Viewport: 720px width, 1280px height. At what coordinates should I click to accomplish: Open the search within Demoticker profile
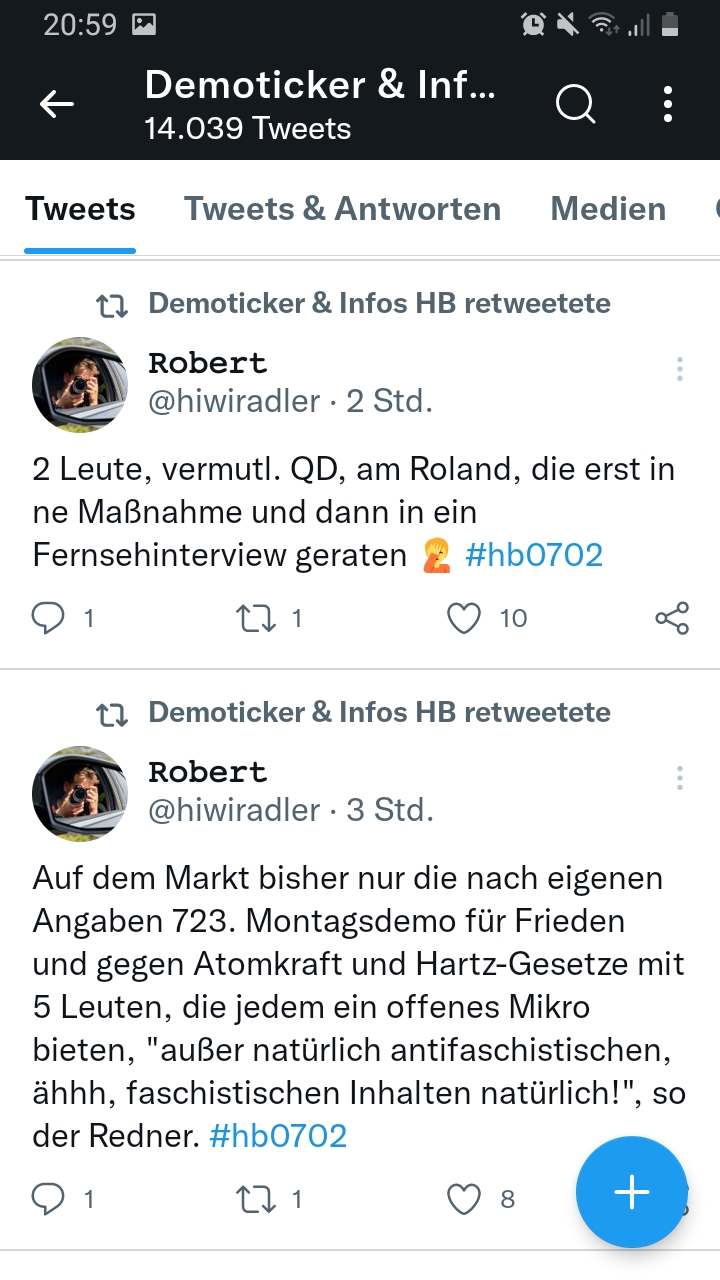575,105
